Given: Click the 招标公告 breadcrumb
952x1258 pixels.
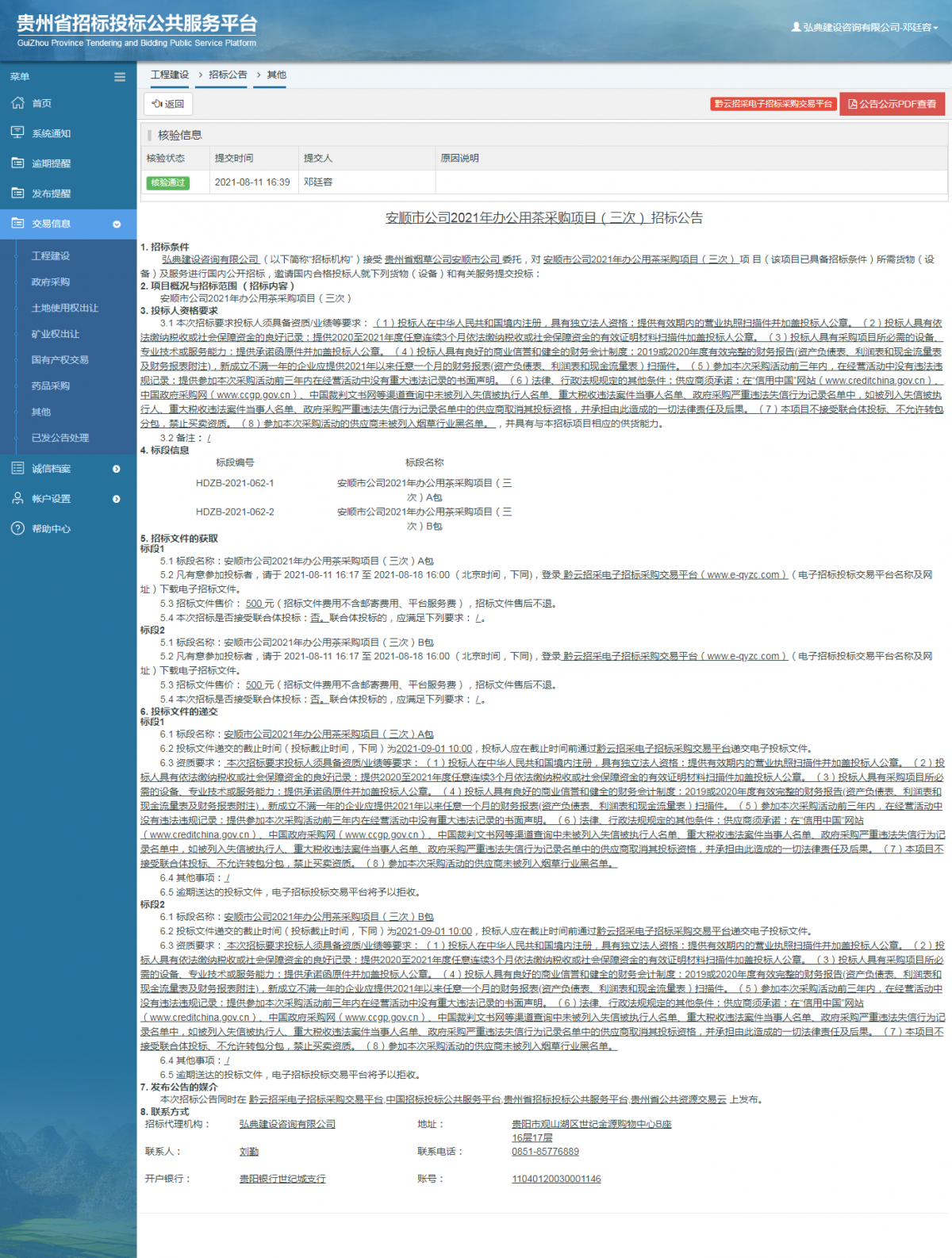Looking at the screenshot, I should tap(228, 75).
